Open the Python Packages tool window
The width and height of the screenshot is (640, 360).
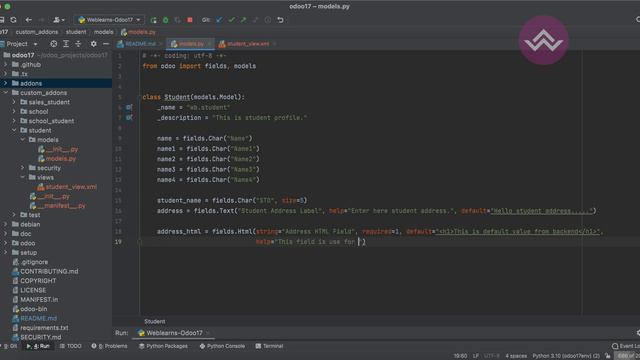163,346
